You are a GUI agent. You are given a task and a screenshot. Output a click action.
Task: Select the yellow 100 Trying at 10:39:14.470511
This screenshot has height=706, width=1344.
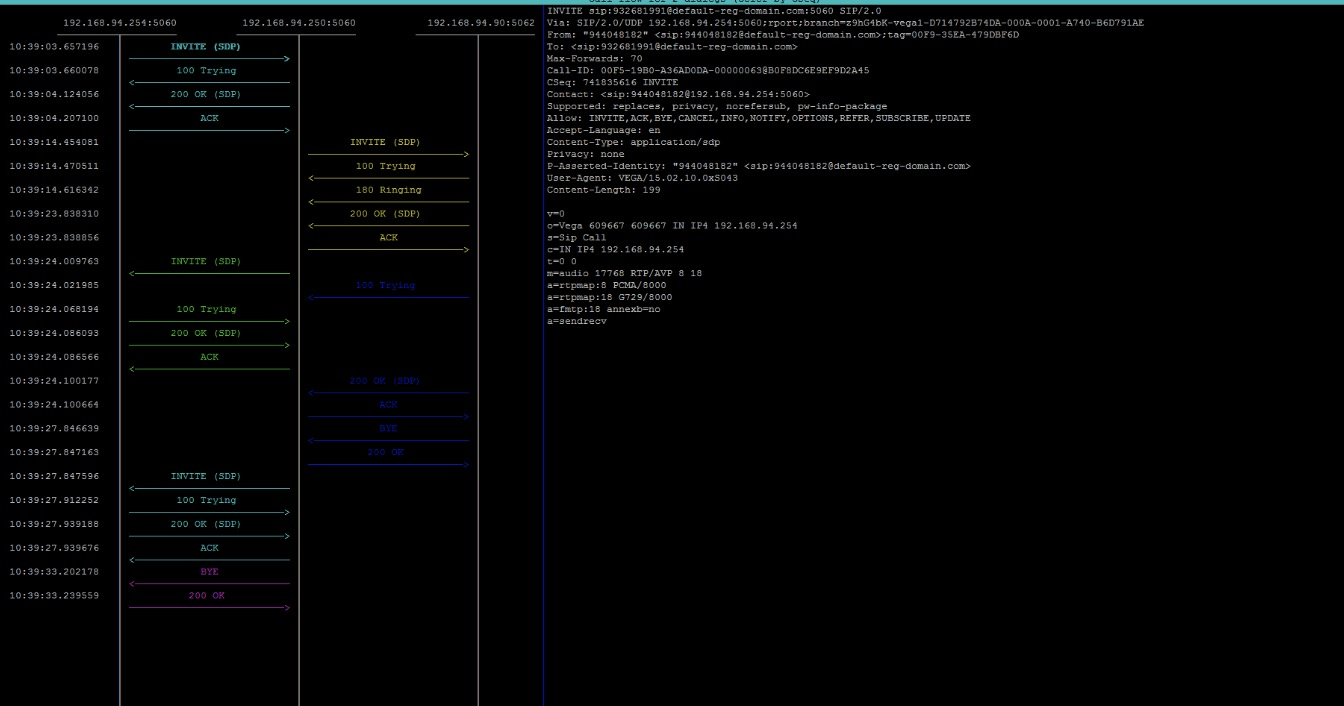click(x=385, y=167)
